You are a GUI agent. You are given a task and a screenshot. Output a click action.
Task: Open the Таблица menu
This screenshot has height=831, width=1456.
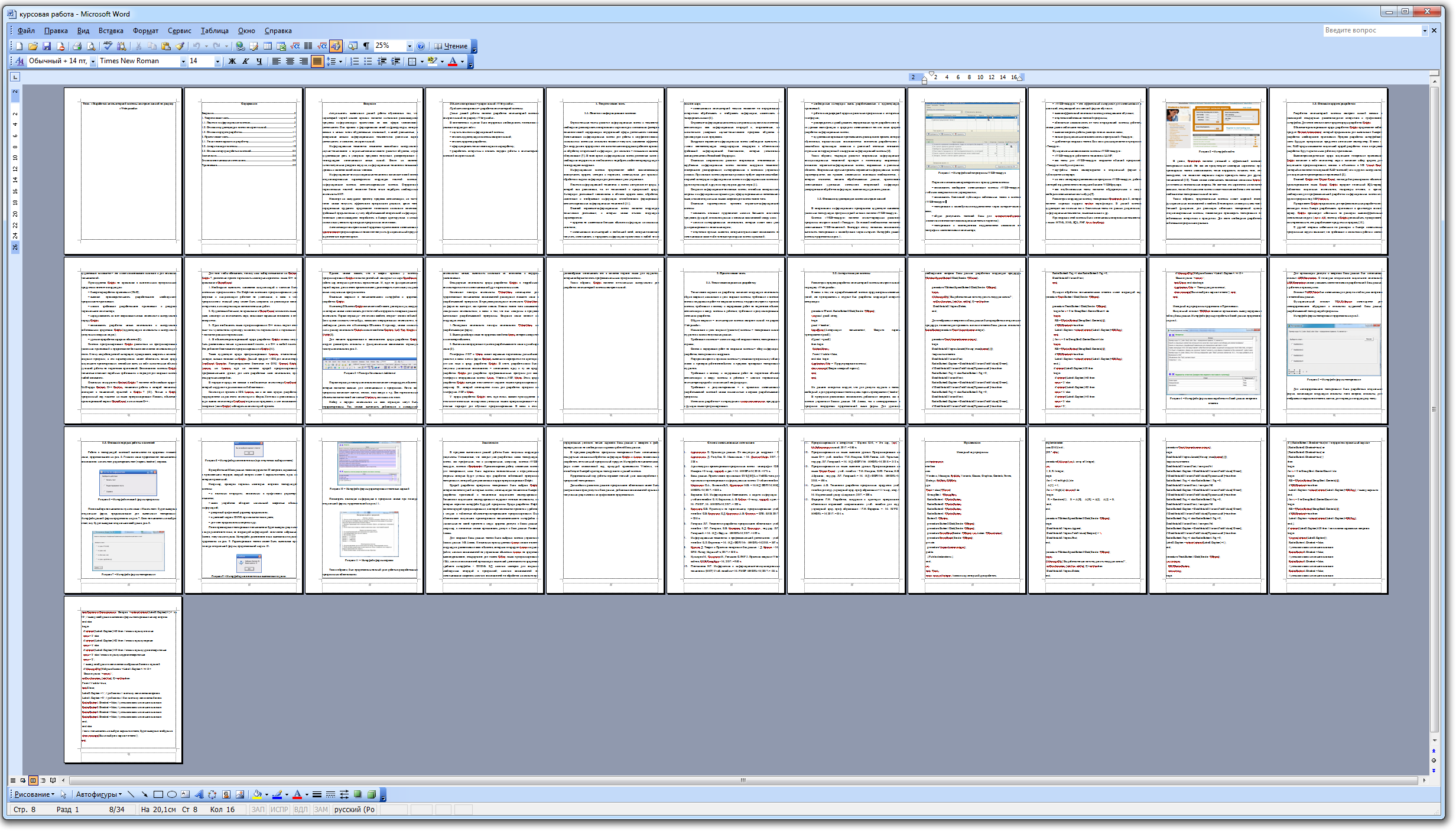(214, 31)
